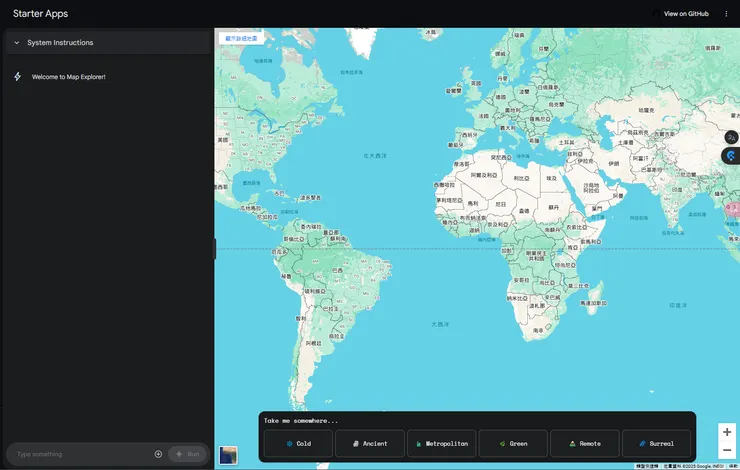Zoom in the map with plus button
The width and height of the screenshot is (740, 470).
(x=727, y=432)
